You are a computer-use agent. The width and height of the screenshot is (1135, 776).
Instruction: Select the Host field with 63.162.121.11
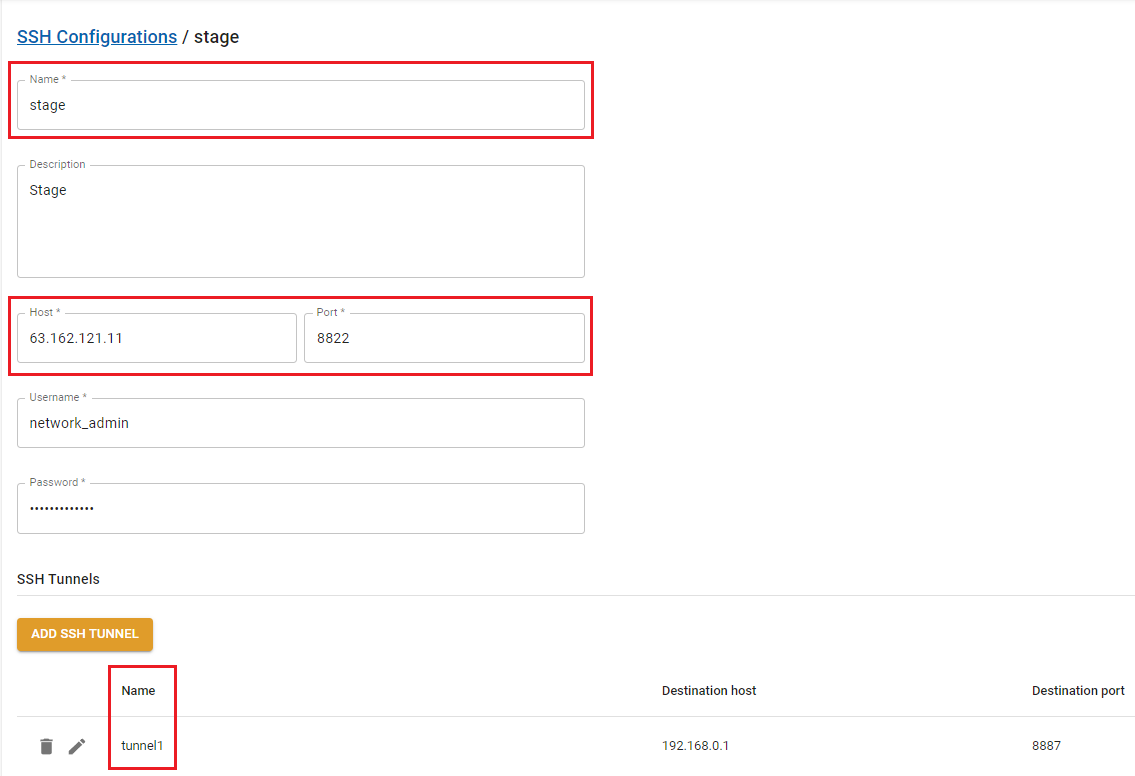pyautogui.click(x=157, y=338)
